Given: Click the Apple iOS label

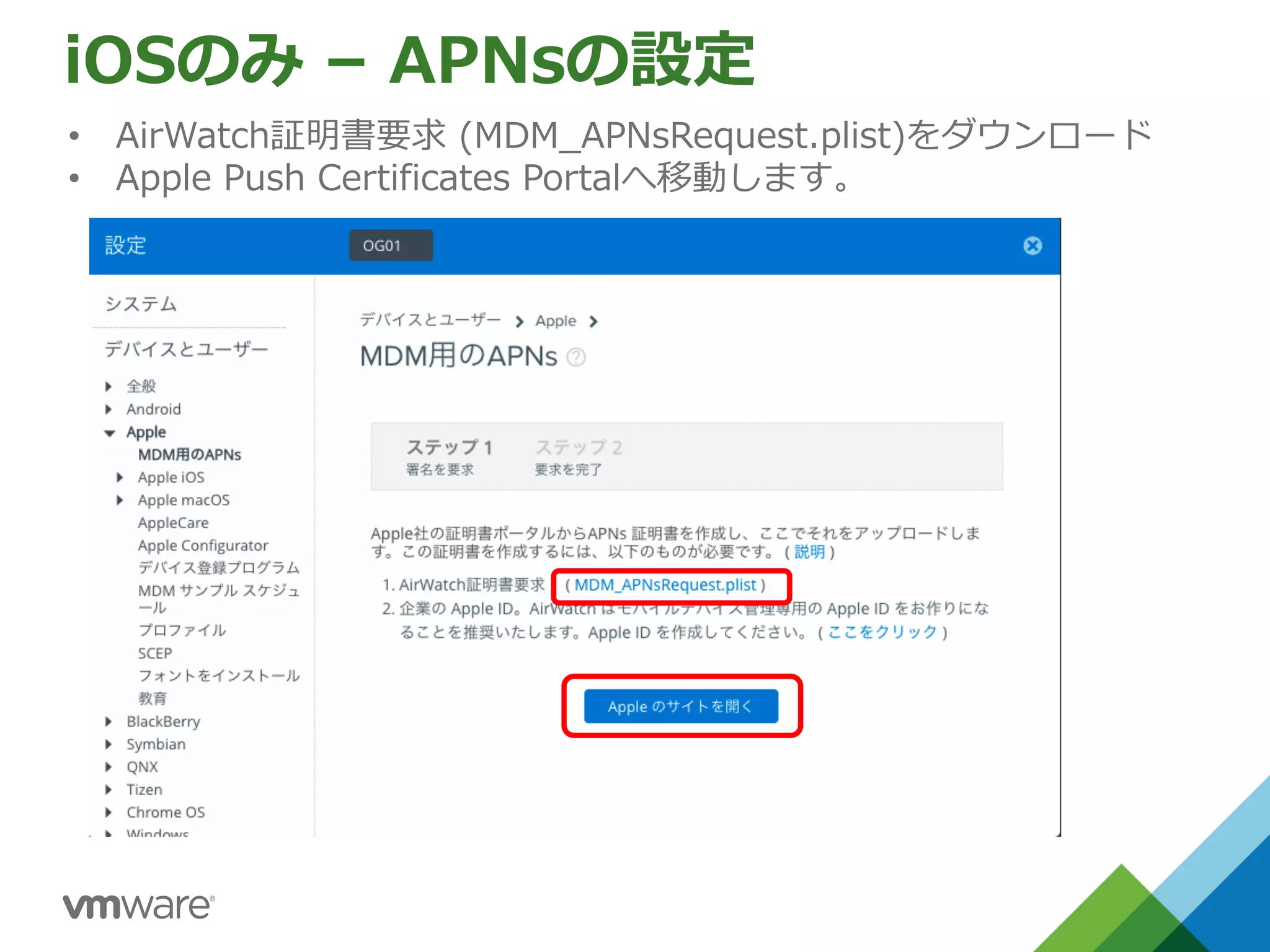Looking at the screenshot, I should pyautogui.click(x=171, y=478).
